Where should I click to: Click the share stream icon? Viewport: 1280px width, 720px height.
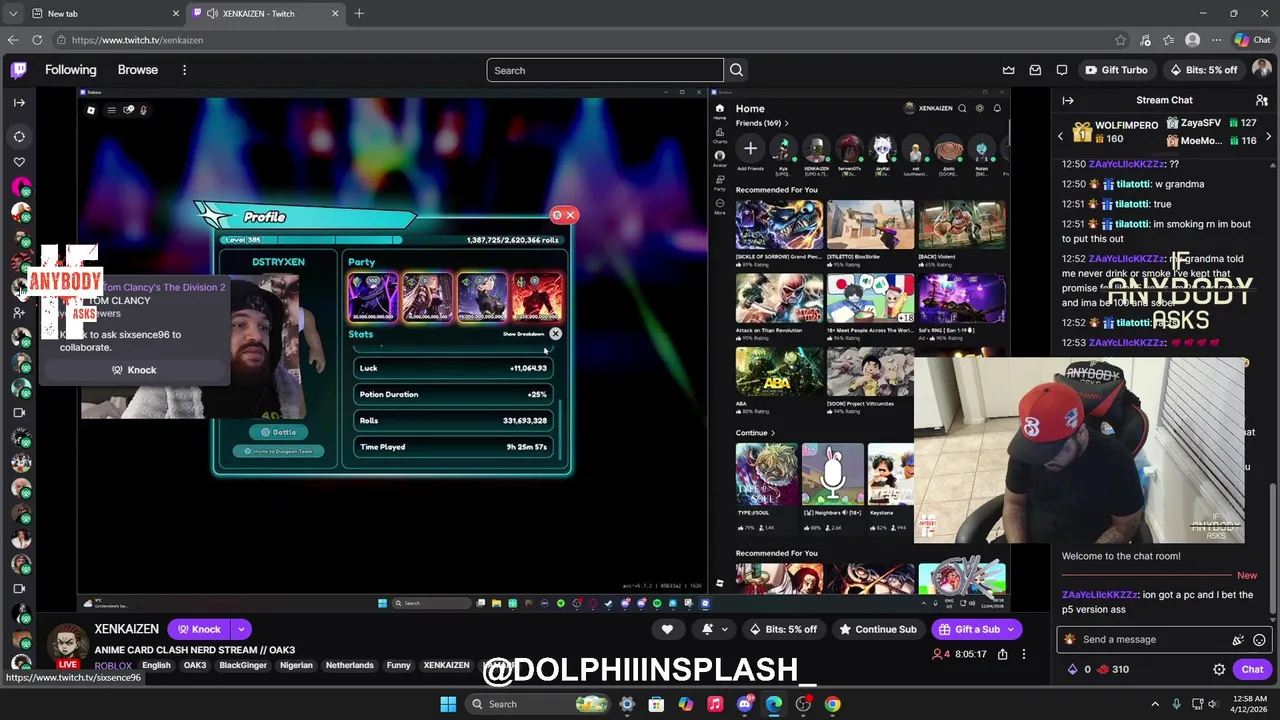(x=1002, y=654)
